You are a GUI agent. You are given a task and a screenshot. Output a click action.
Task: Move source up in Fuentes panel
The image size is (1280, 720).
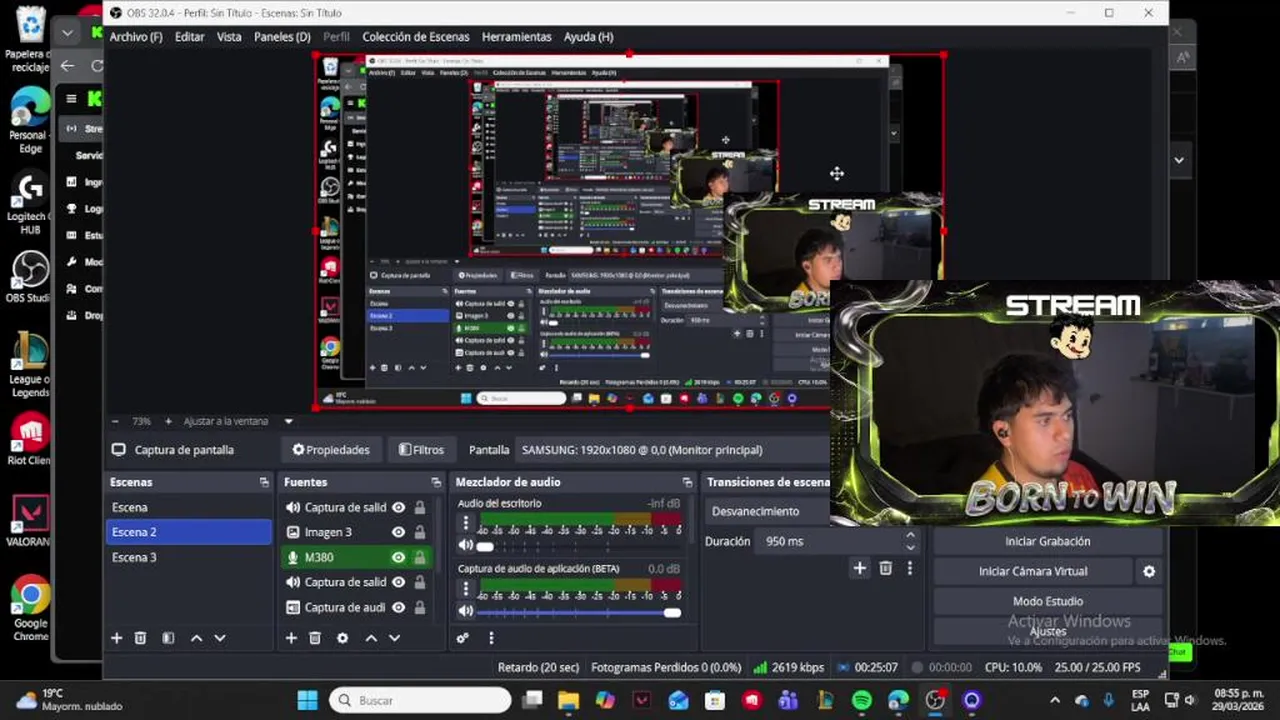[371, 638]
